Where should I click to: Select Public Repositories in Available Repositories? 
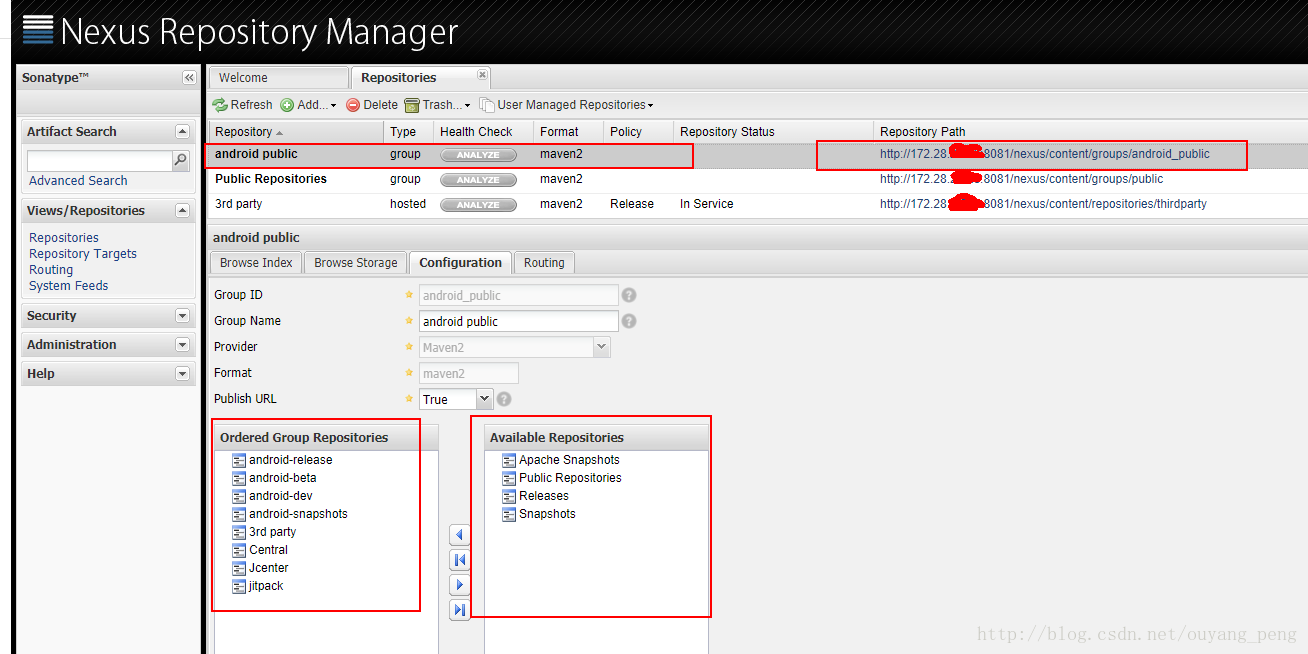coord(570,478)
